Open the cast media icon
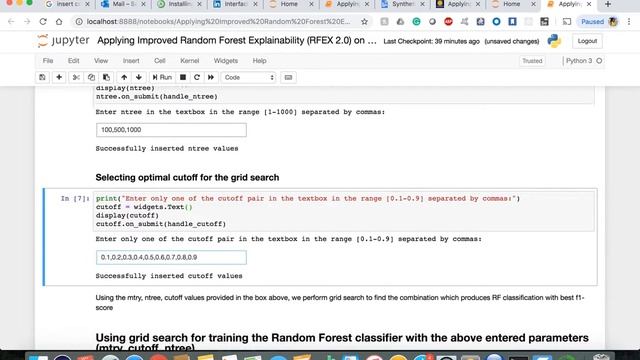The height and width of the screenshot is (360, 640). (567, 22)
